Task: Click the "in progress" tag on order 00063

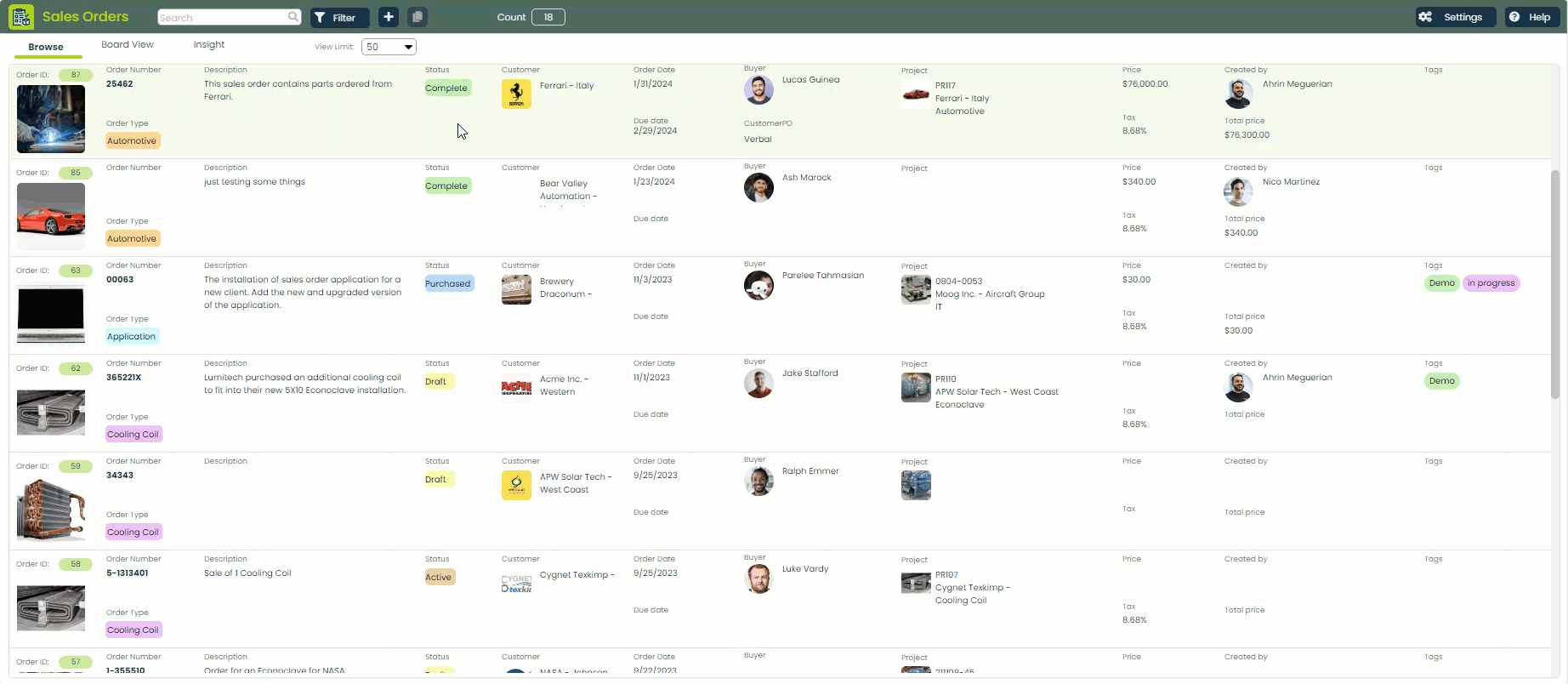Action: pos(1491,283)
